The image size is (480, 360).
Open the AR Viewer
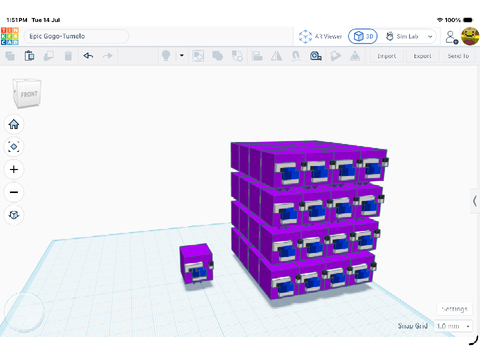[x=320, y=36]
